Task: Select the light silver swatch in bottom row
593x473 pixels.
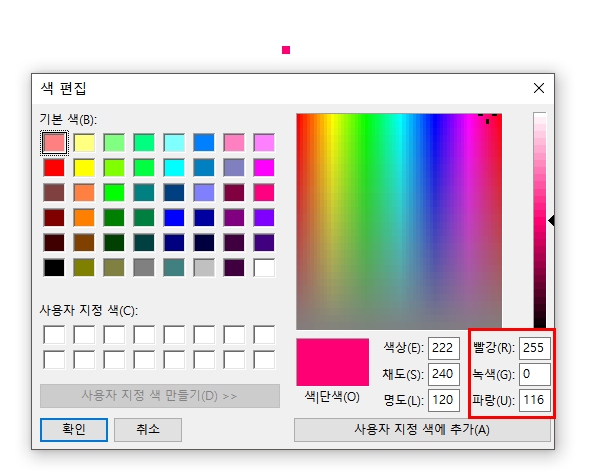Action: coord(204,268)
